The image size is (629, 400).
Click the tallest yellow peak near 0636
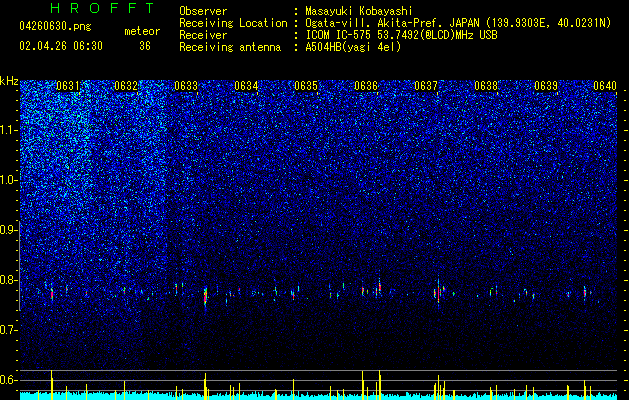379,384
